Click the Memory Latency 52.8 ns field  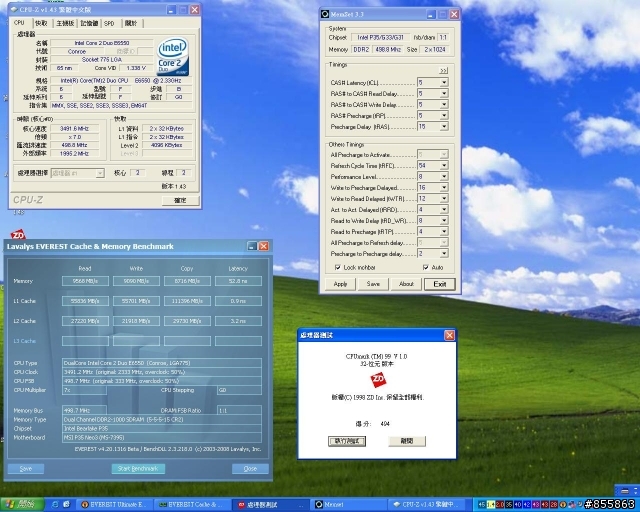click(x=238, y=281)
